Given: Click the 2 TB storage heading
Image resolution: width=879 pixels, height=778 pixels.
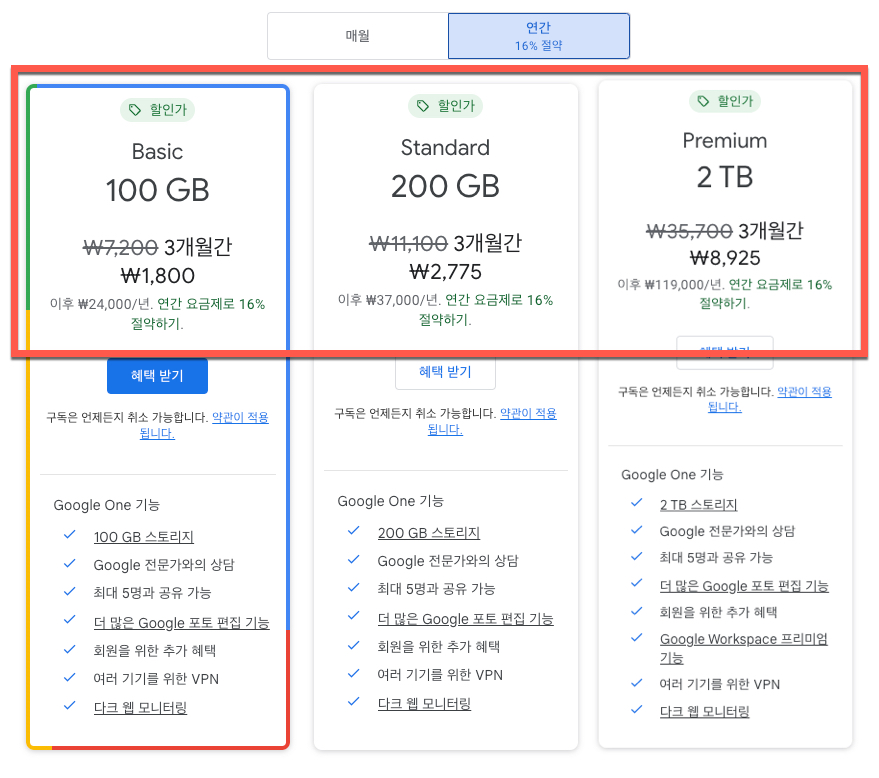Looking at the screenshot, I should click(x=725, y=177).
